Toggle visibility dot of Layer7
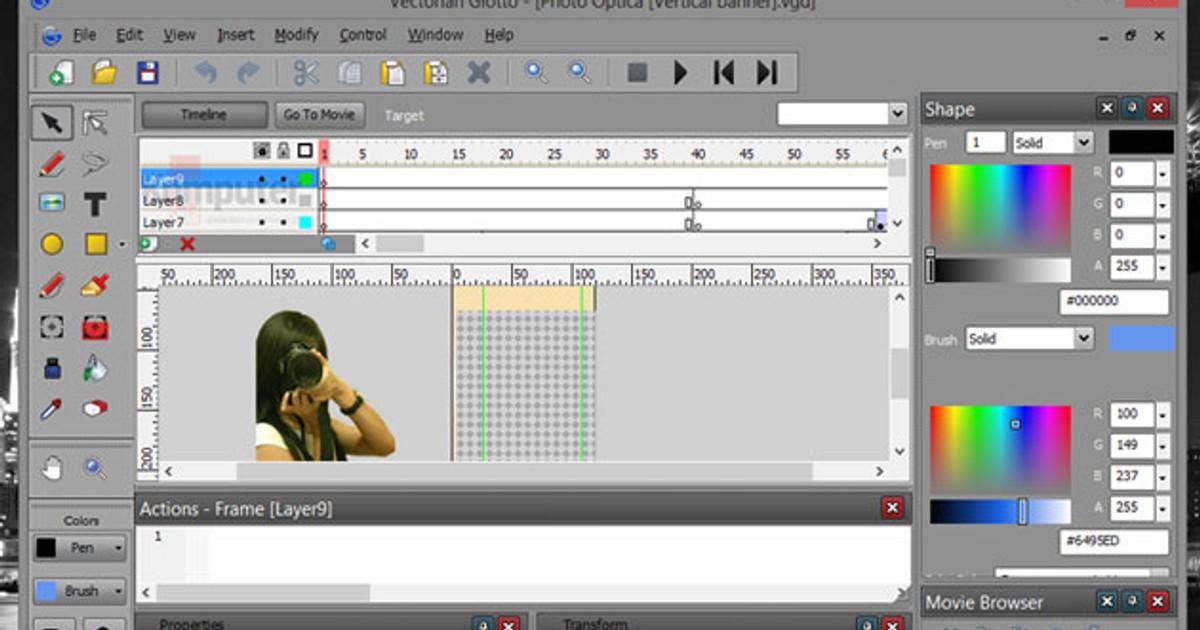The width and height of the screenshot is (1200, 630). pyautogui.click(x=262, y=222)
